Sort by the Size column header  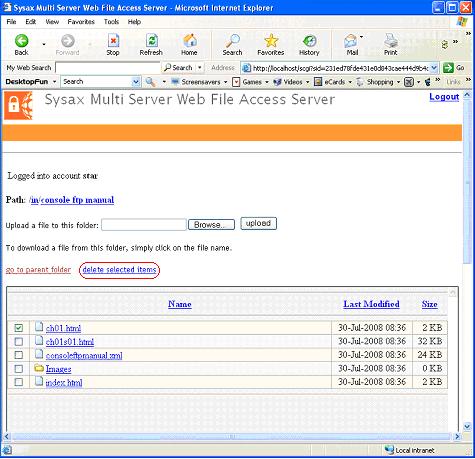[429, 304]
